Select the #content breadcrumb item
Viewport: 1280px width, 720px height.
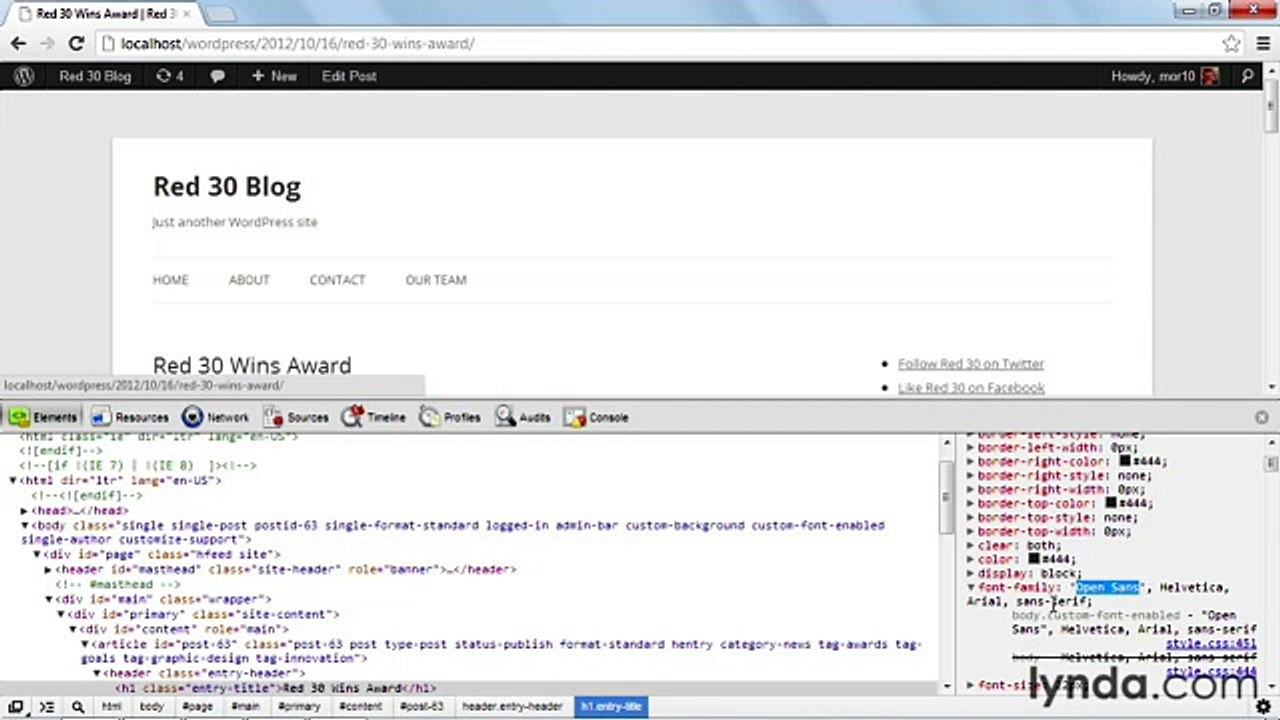point(360,707)
